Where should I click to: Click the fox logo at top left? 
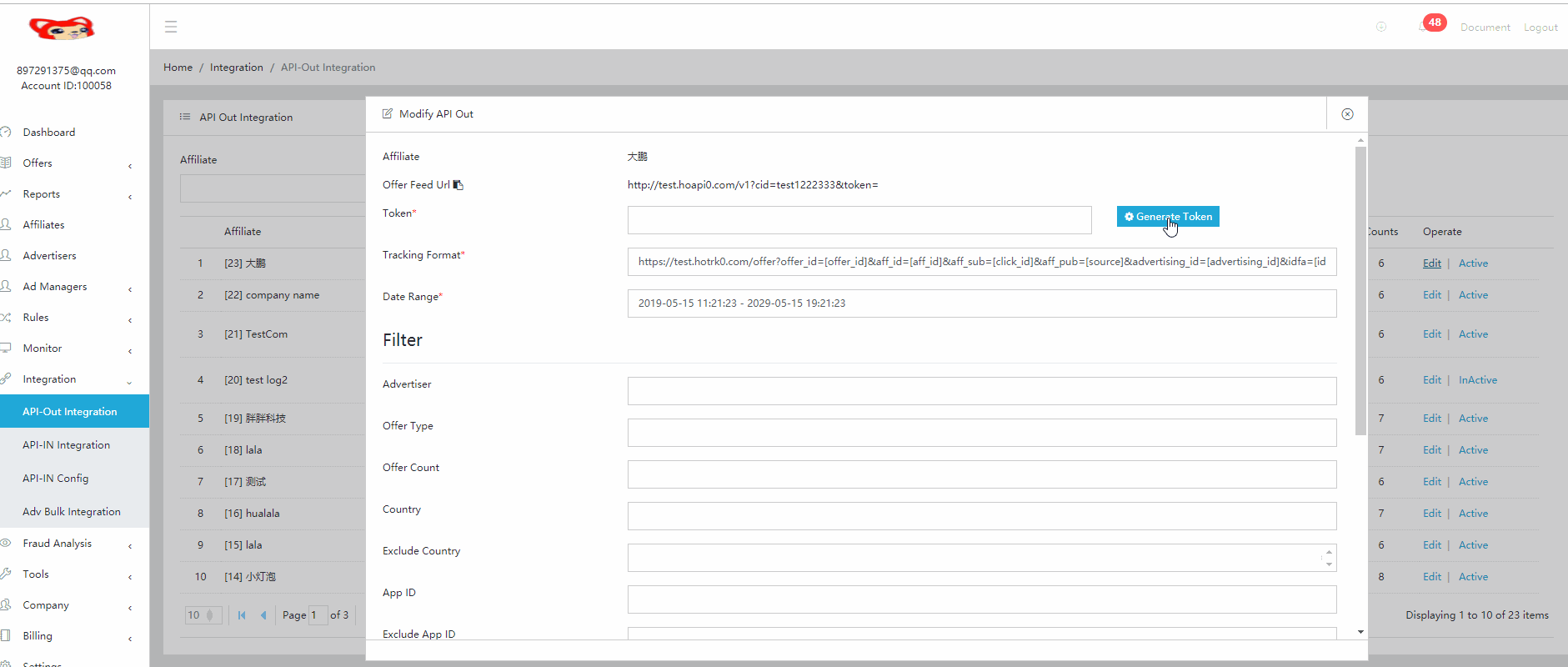pyautogui.click(x=62, y=29)
